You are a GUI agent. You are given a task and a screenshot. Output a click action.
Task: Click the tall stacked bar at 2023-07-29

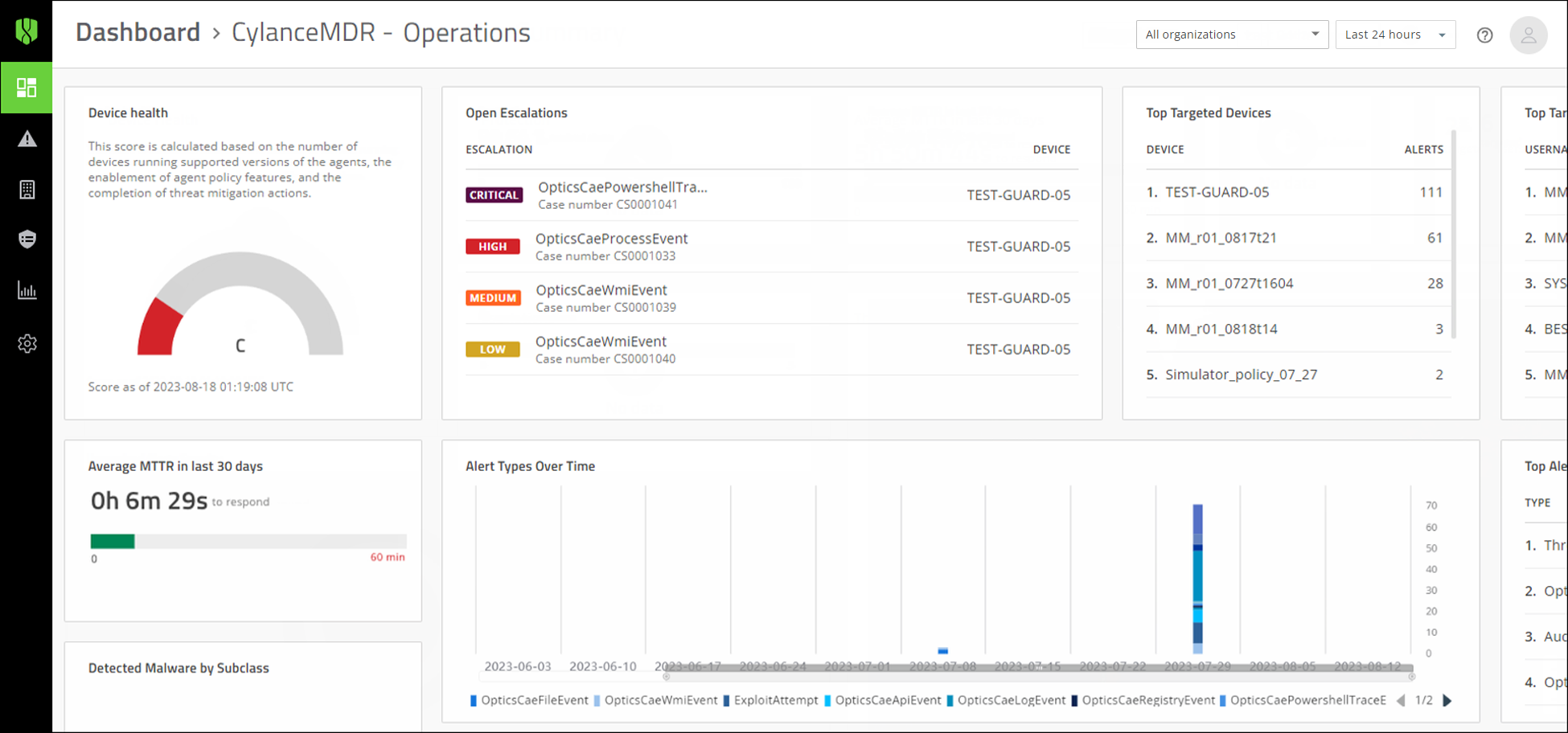tap(1197, 579)
